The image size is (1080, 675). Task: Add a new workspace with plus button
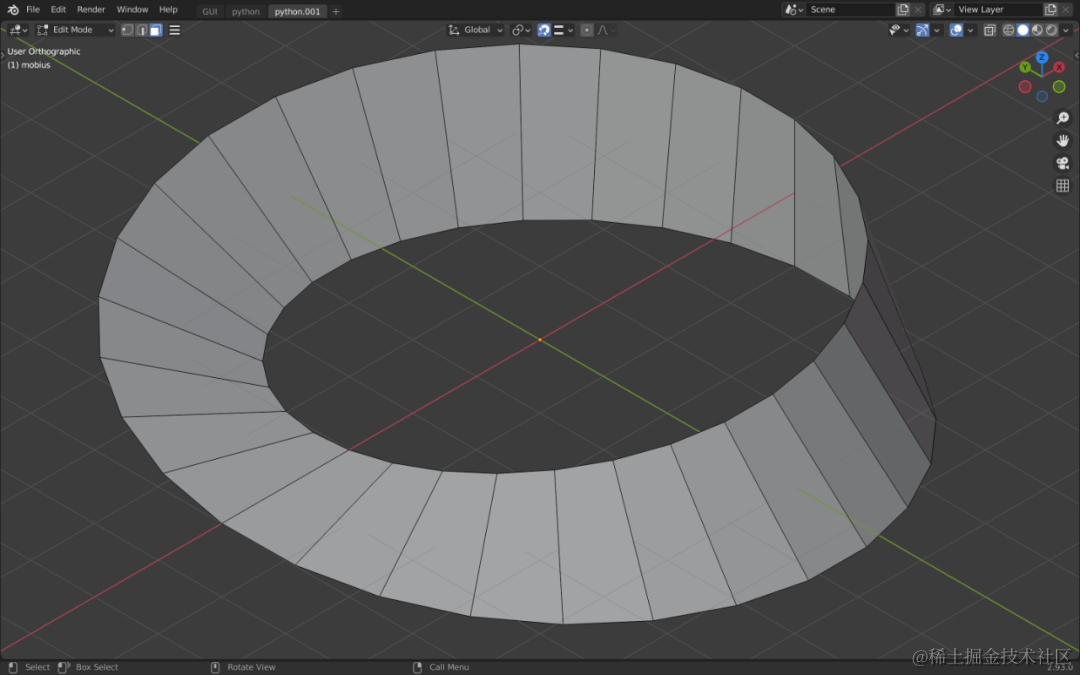tap(336, 11)
